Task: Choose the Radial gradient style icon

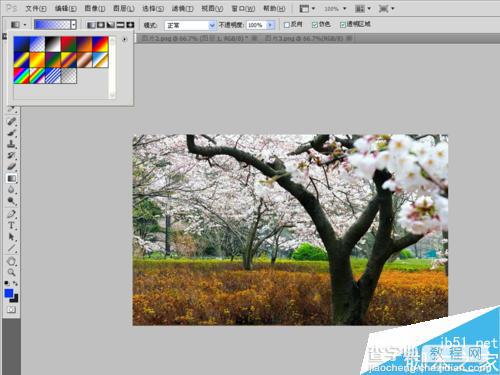Action: pos(101,25)
